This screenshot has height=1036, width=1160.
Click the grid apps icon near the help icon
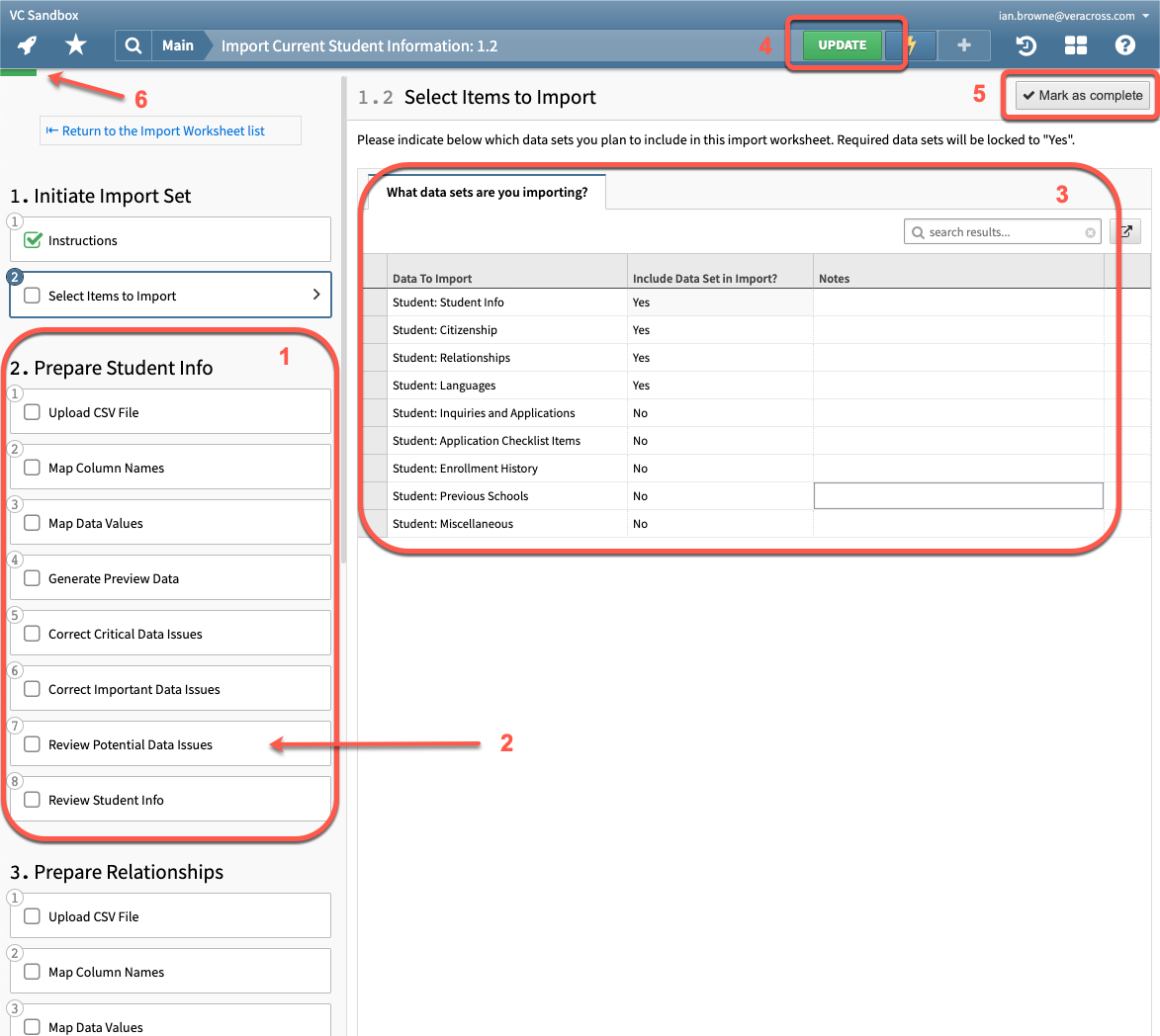[x=1076, y=44]
